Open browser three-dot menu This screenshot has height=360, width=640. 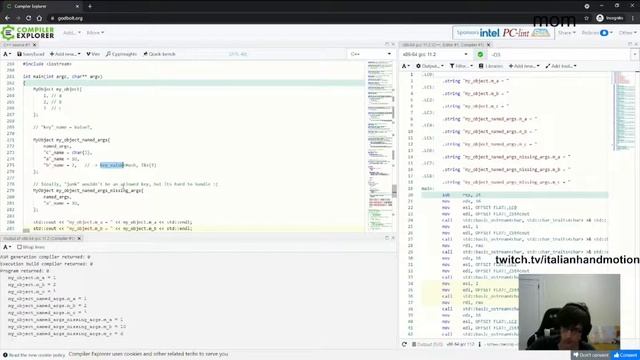[633, 18]
